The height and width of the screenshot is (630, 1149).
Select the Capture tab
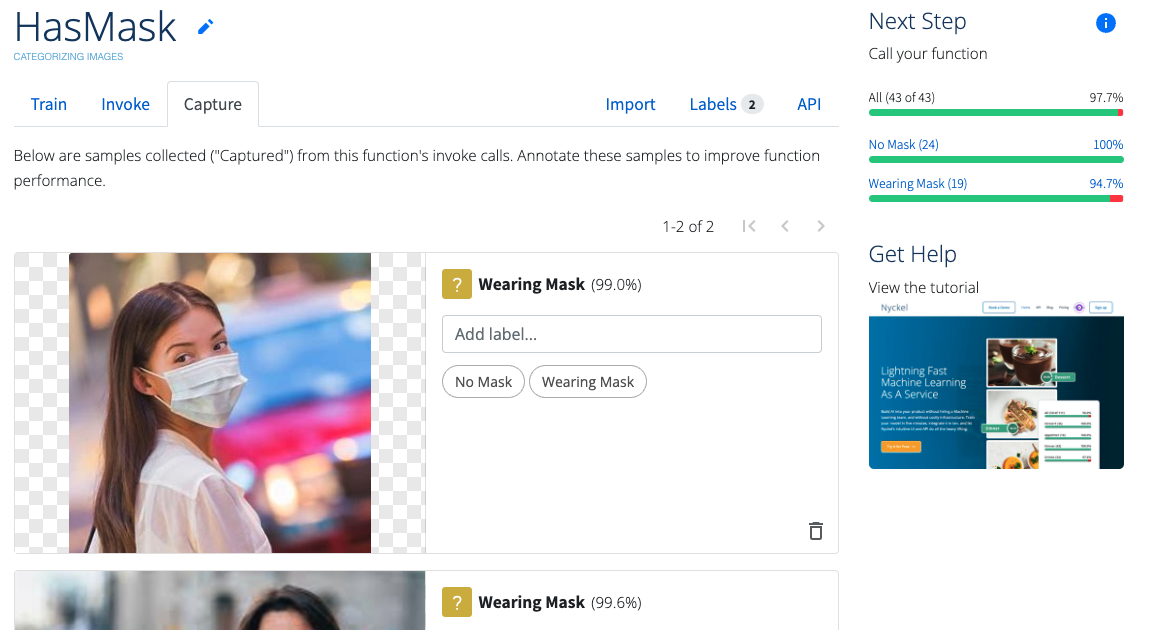213,104
